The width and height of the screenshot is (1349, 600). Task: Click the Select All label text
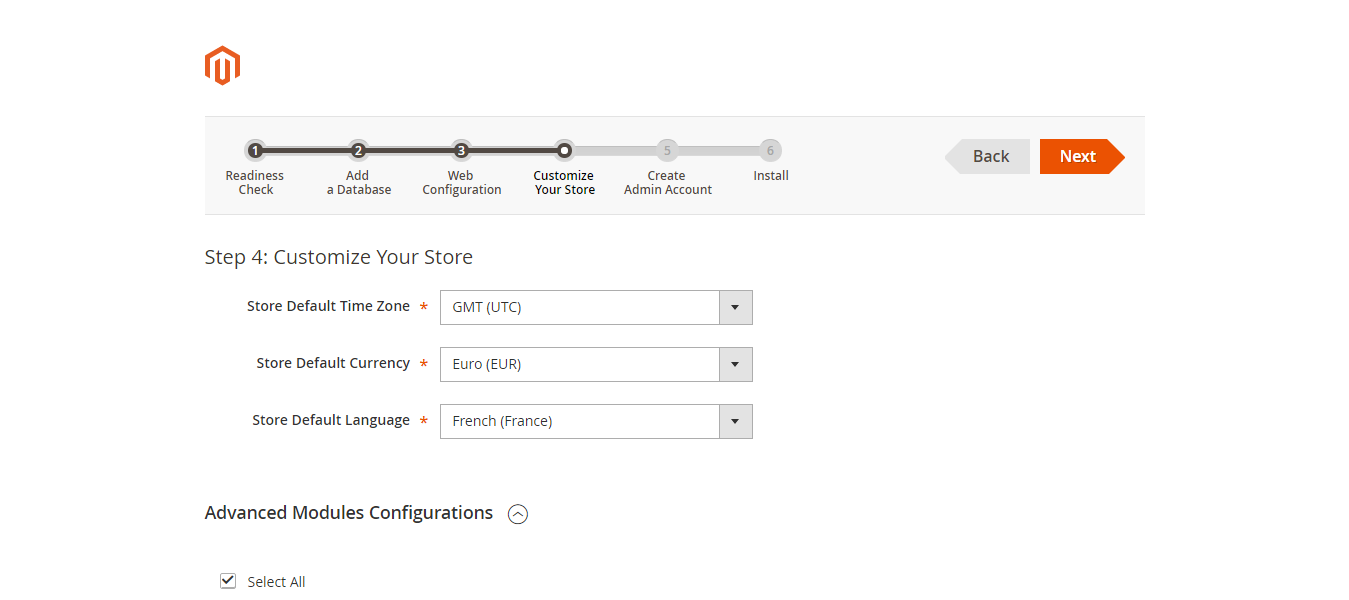[276, 581]
